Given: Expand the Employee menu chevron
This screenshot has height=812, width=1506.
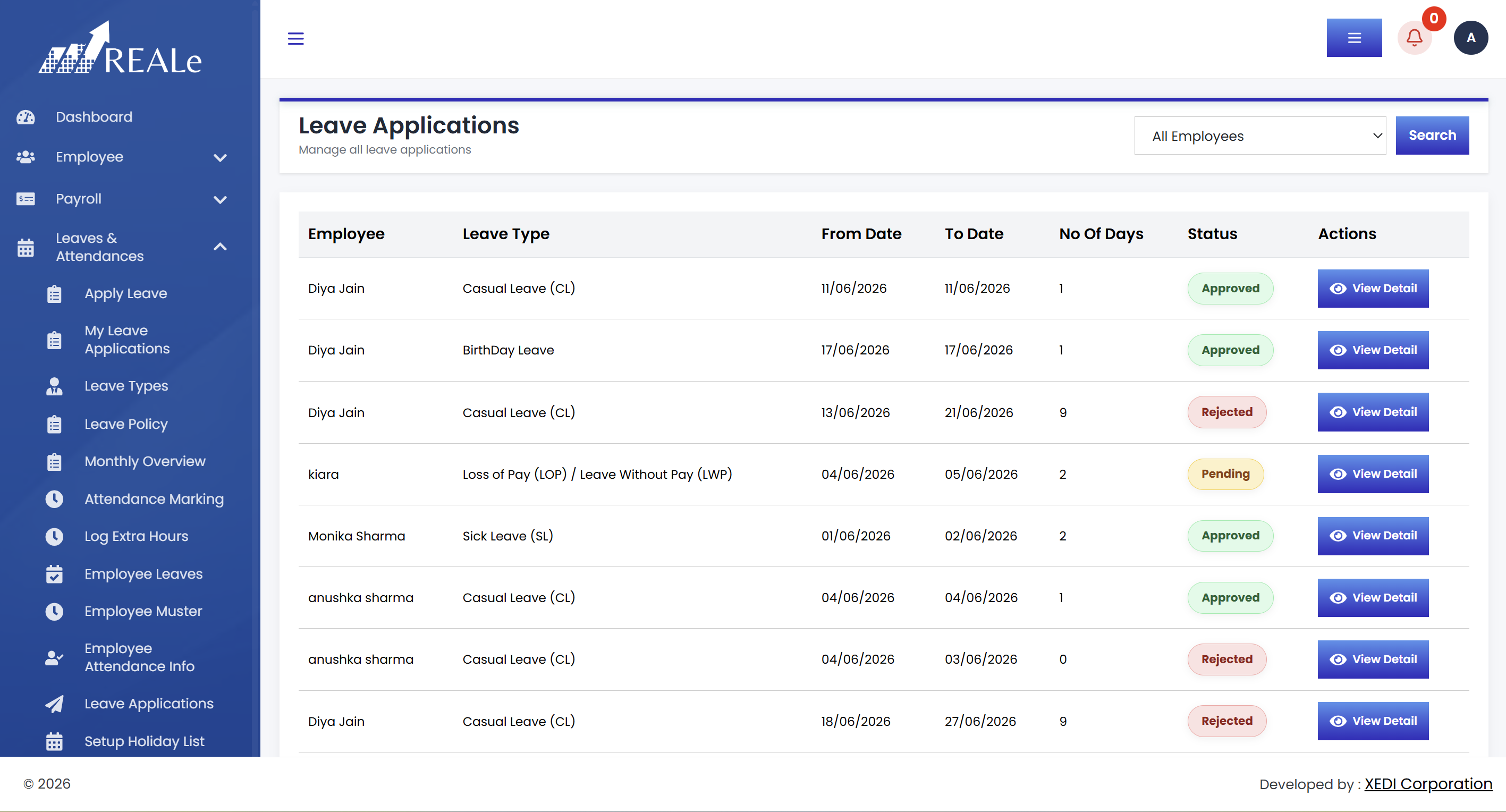Looking at the screenshot, I should coord(220,157).
